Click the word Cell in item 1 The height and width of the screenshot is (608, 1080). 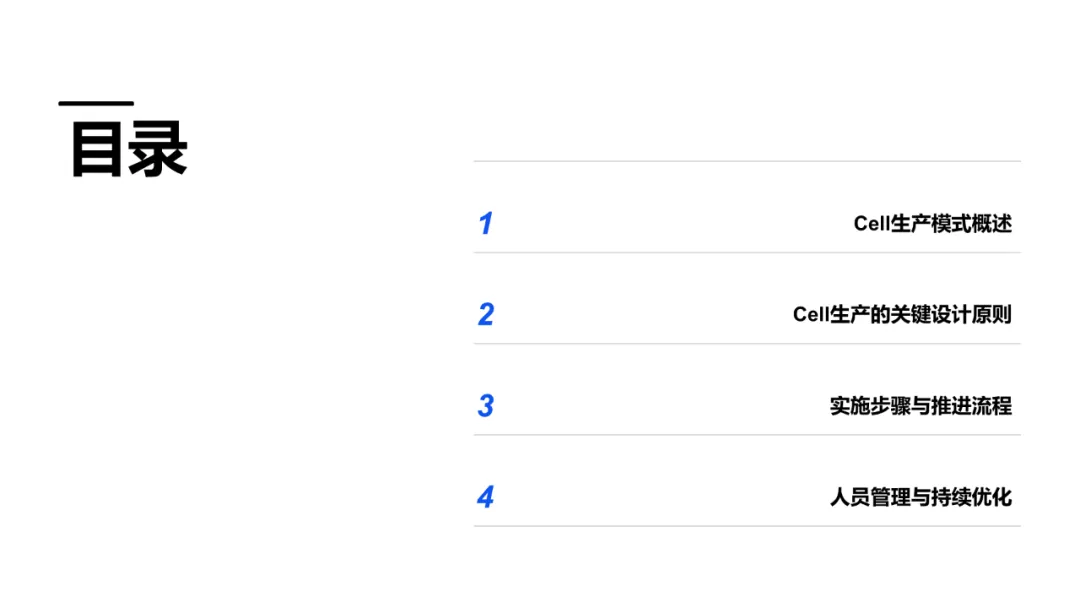(871, 223)
